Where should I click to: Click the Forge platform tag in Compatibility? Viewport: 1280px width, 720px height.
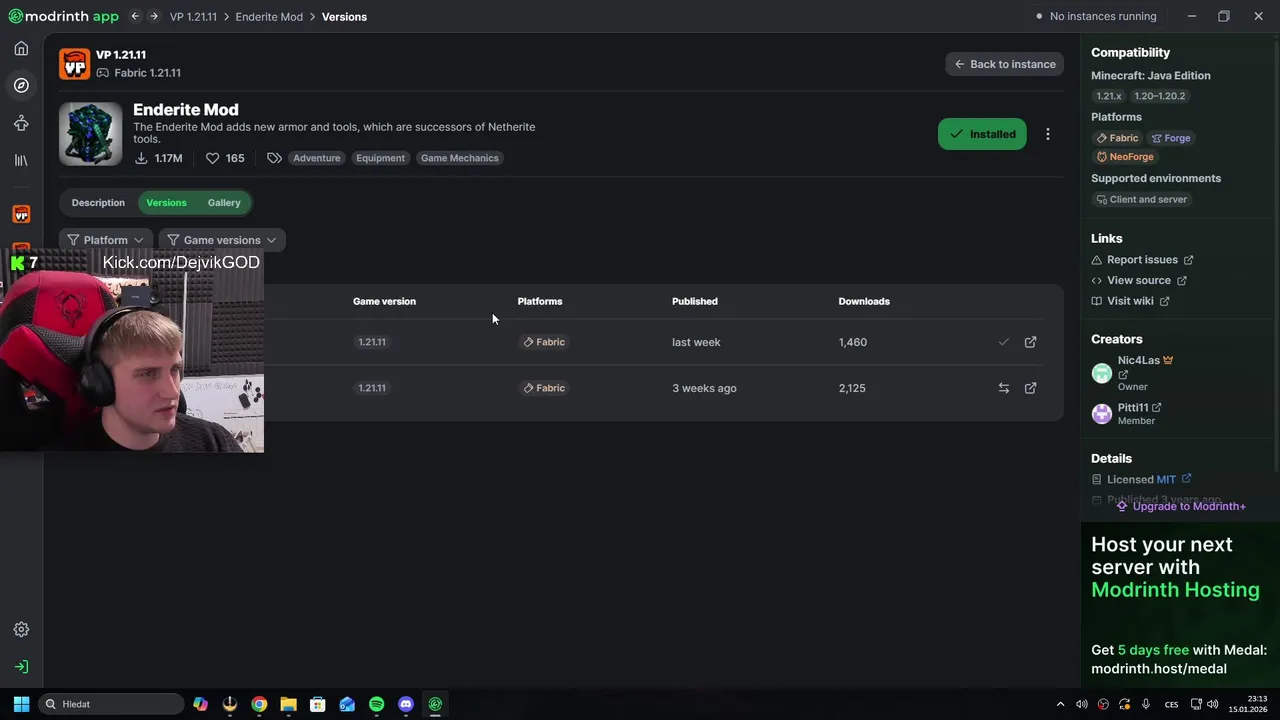pos(1171,138)
